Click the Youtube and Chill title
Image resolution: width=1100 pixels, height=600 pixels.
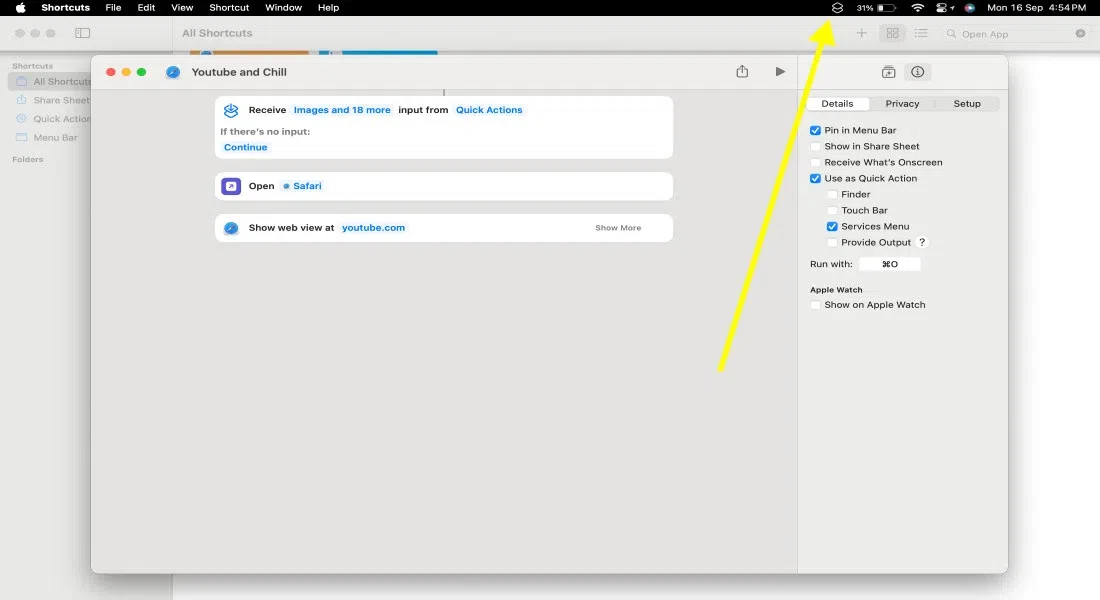(x=239, y=72)
